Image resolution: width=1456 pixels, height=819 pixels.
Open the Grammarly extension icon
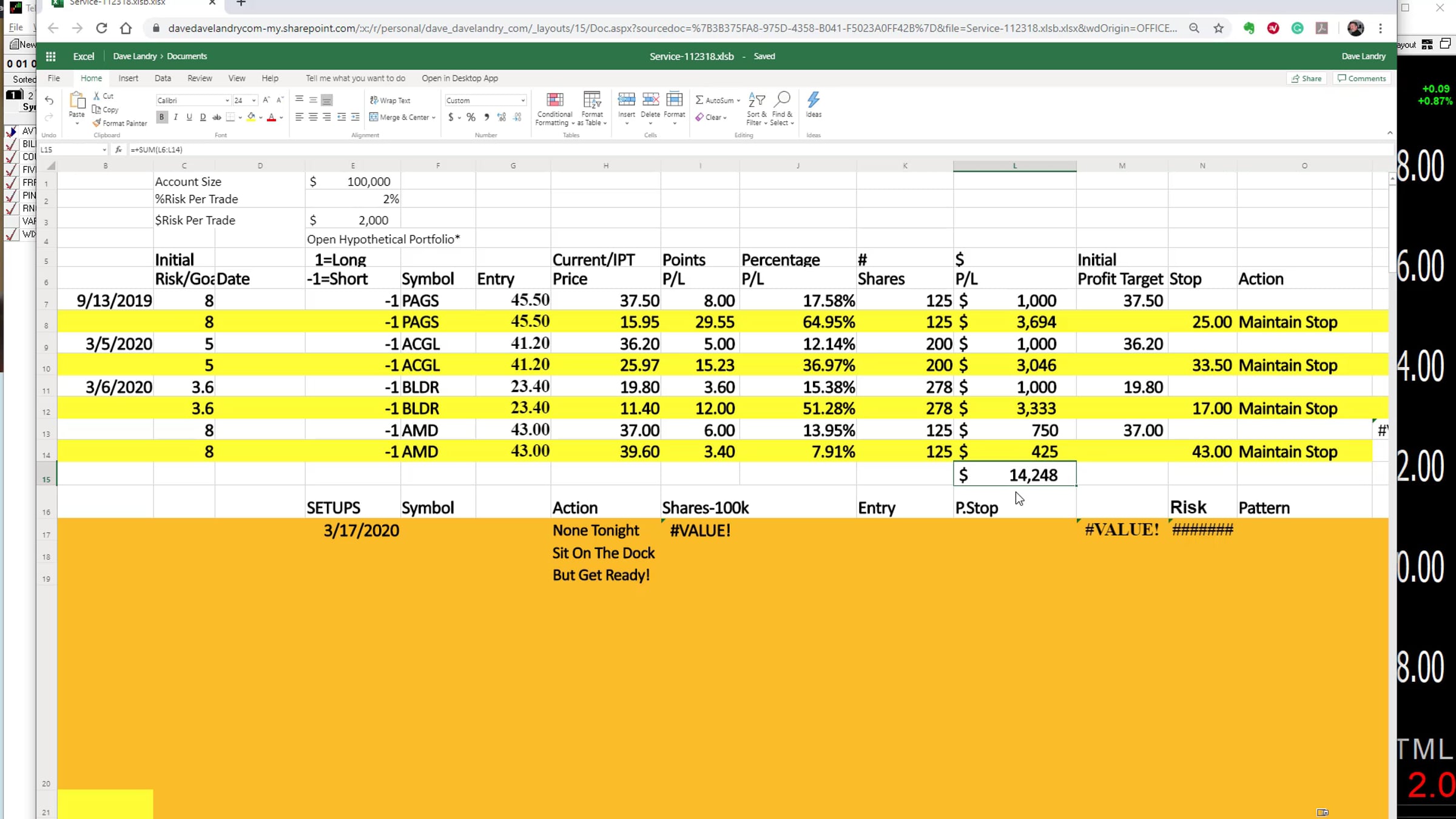click(x=1297, y=28)
